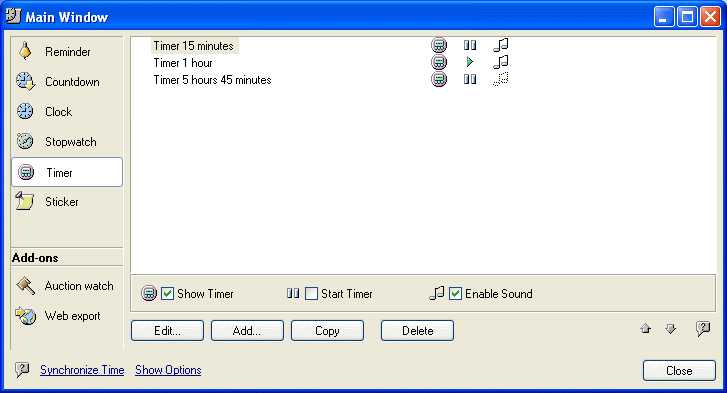Go to the Stopwatch section
Screen dimensions: 727x393
[67, 142]
